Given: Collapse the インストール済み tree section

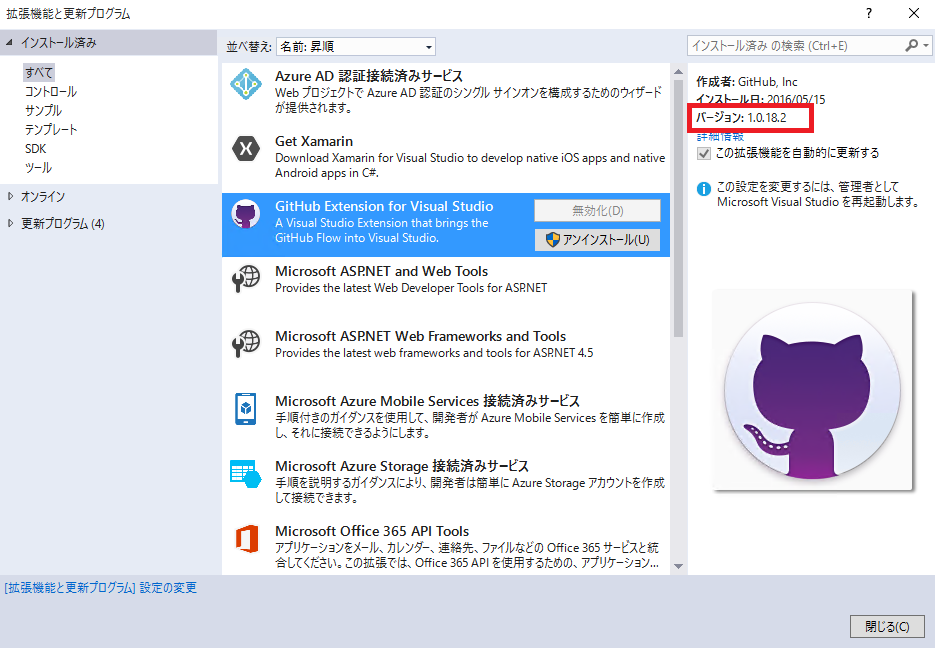Looking at the screenshot, I should (9, 42).
